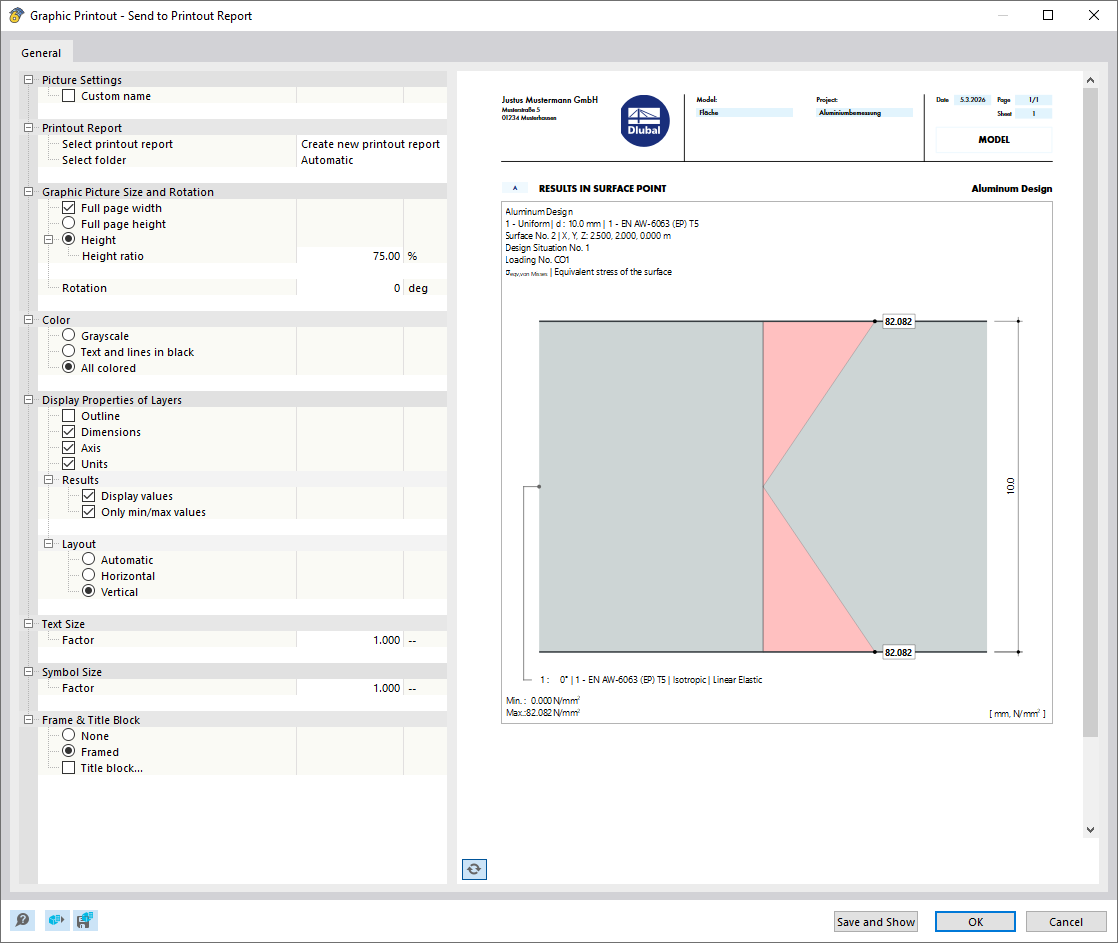Switch to the General tab
The image size is (1118, 943).
[x=41, y=52]
